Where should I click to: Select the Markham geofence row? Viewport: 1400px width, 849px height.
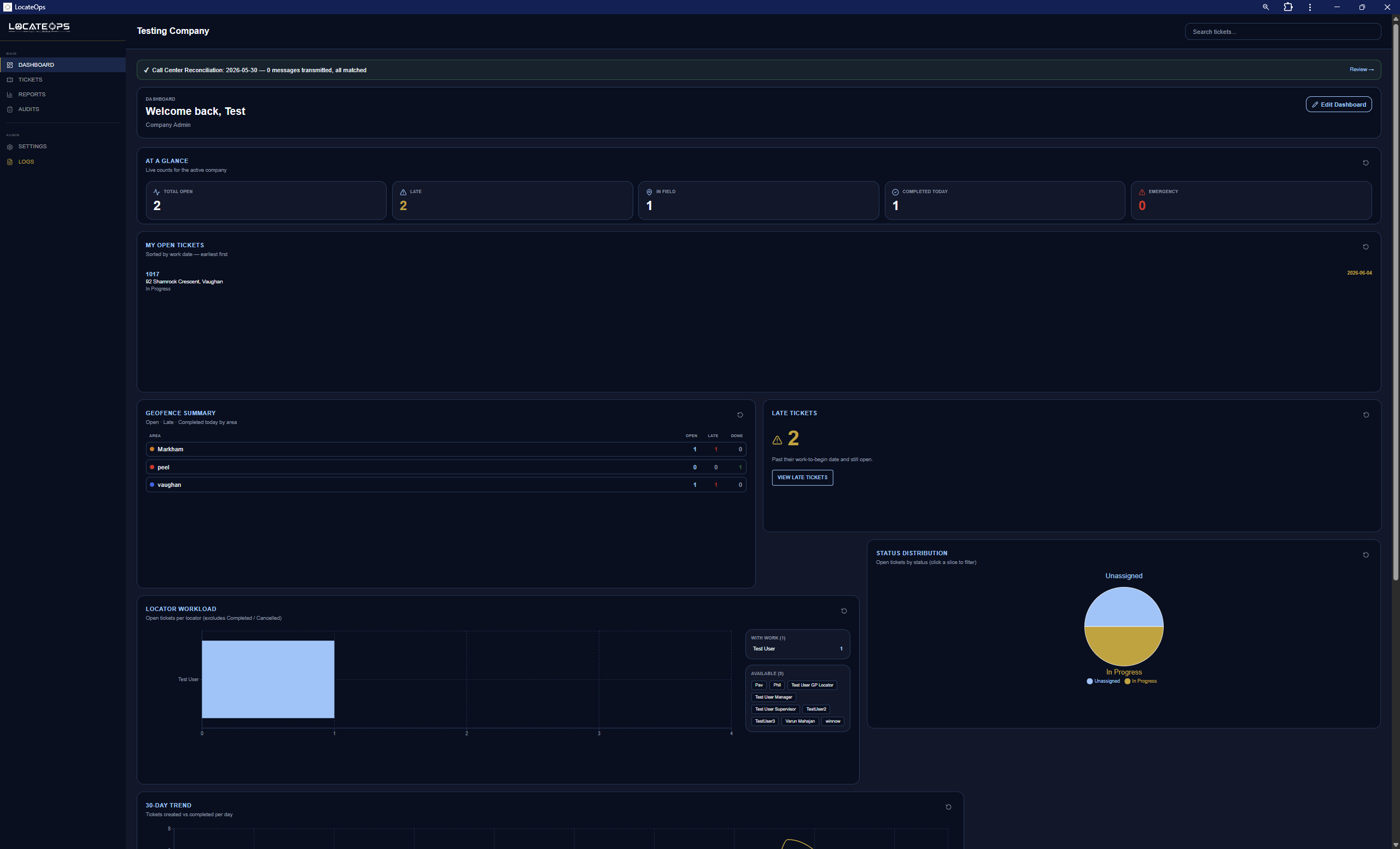446,450
